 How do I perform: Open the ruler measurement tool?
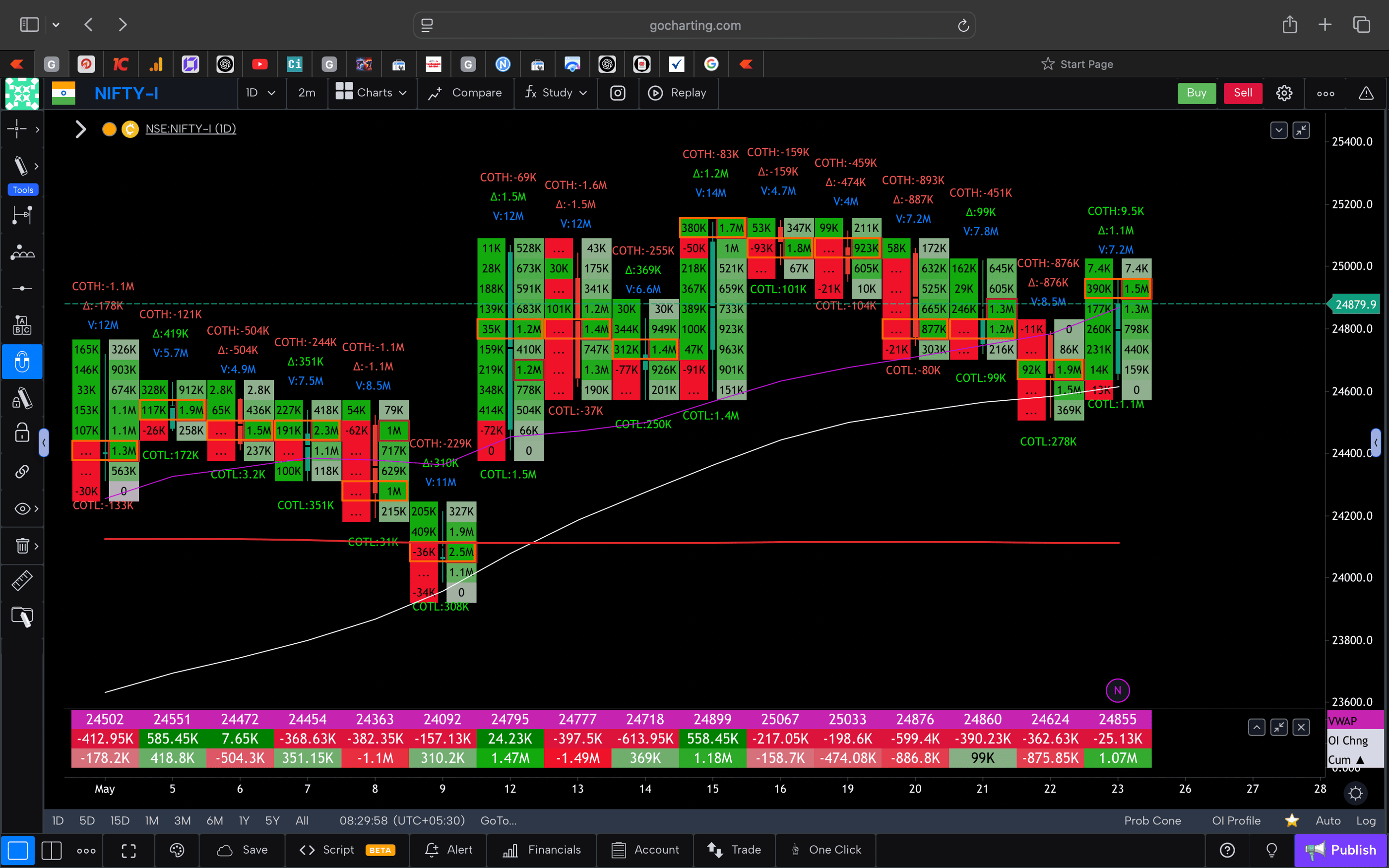tap(21, 580)
